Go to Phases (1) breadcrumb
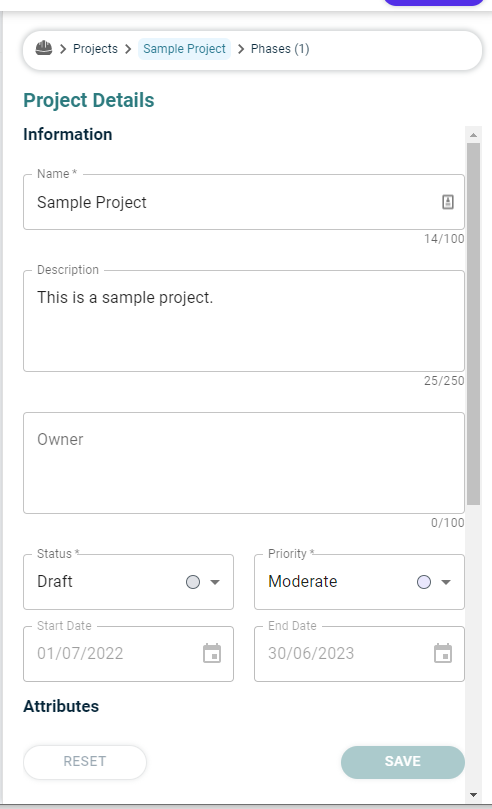 coord(280,49)
